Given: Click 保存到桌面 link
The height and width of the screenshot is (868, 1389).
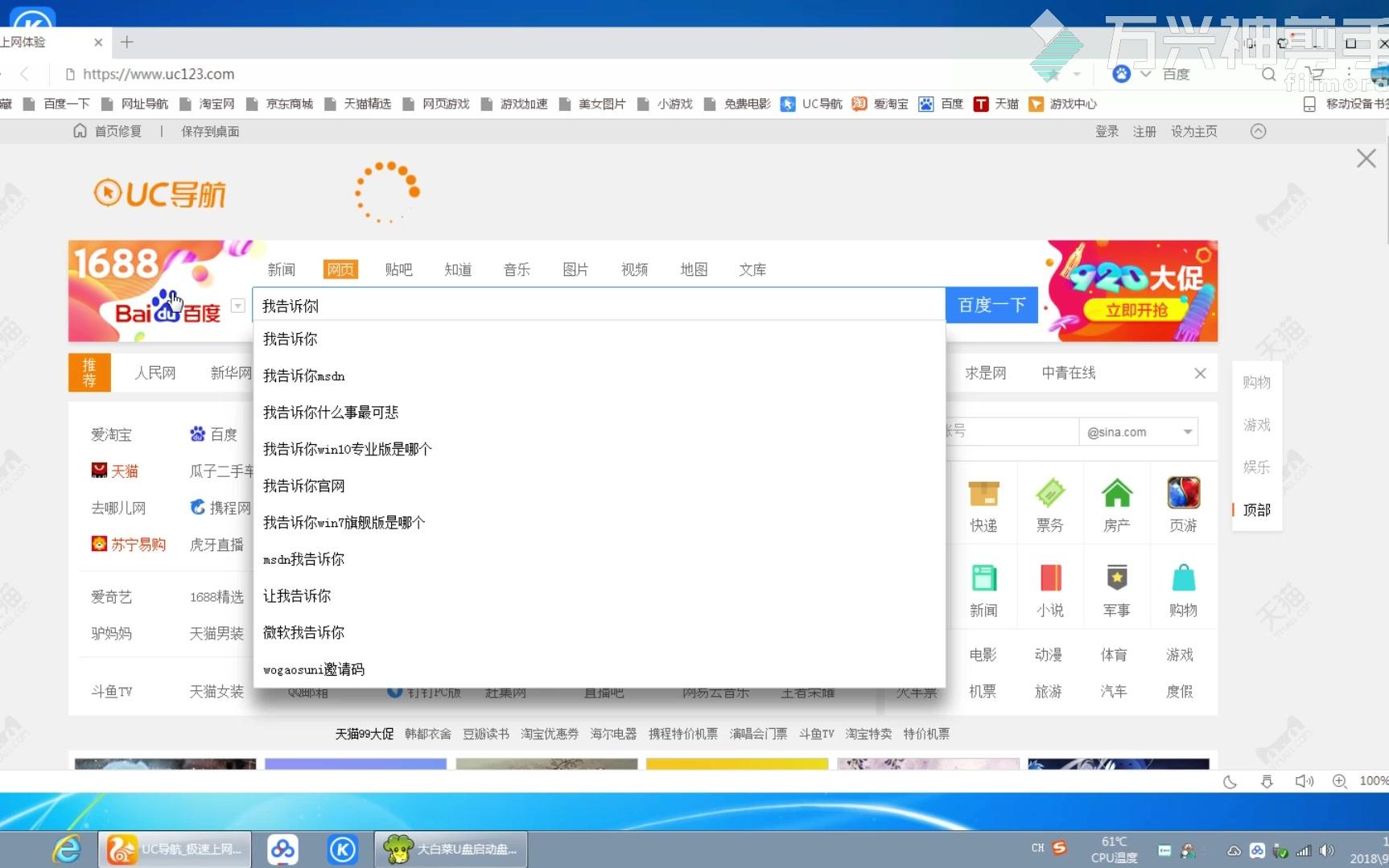Looking at the screenshot, I should [210, 131].
